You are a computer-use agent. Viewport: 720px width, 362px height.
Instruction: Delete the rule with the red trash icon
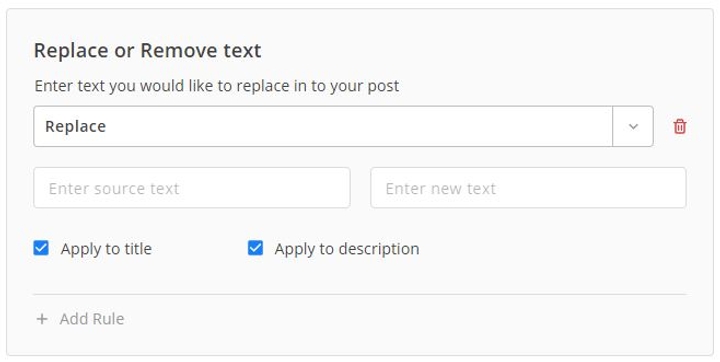pos(680,126)
